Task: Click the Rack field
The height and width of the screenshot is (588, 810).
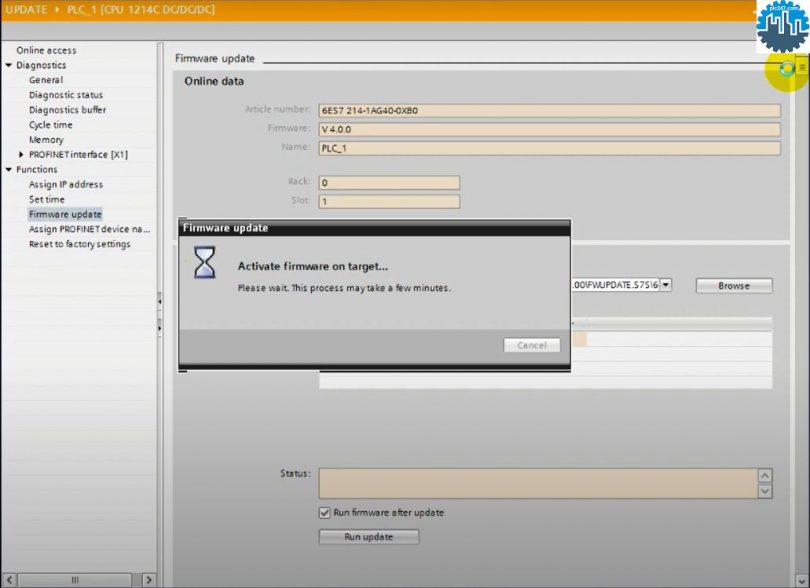Action: (389, 182)
